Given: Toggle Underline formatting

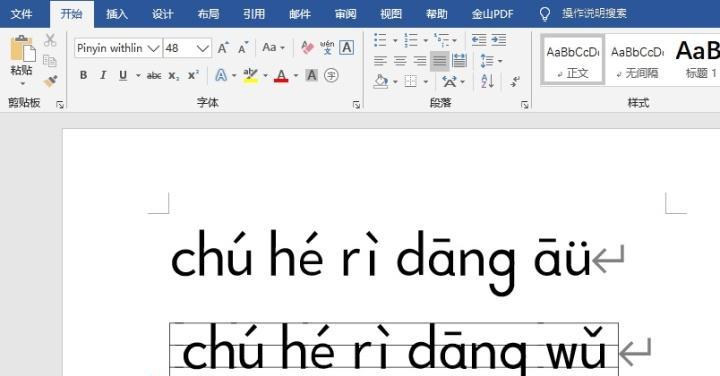Looking at the screenshot, I should (123, 75).
